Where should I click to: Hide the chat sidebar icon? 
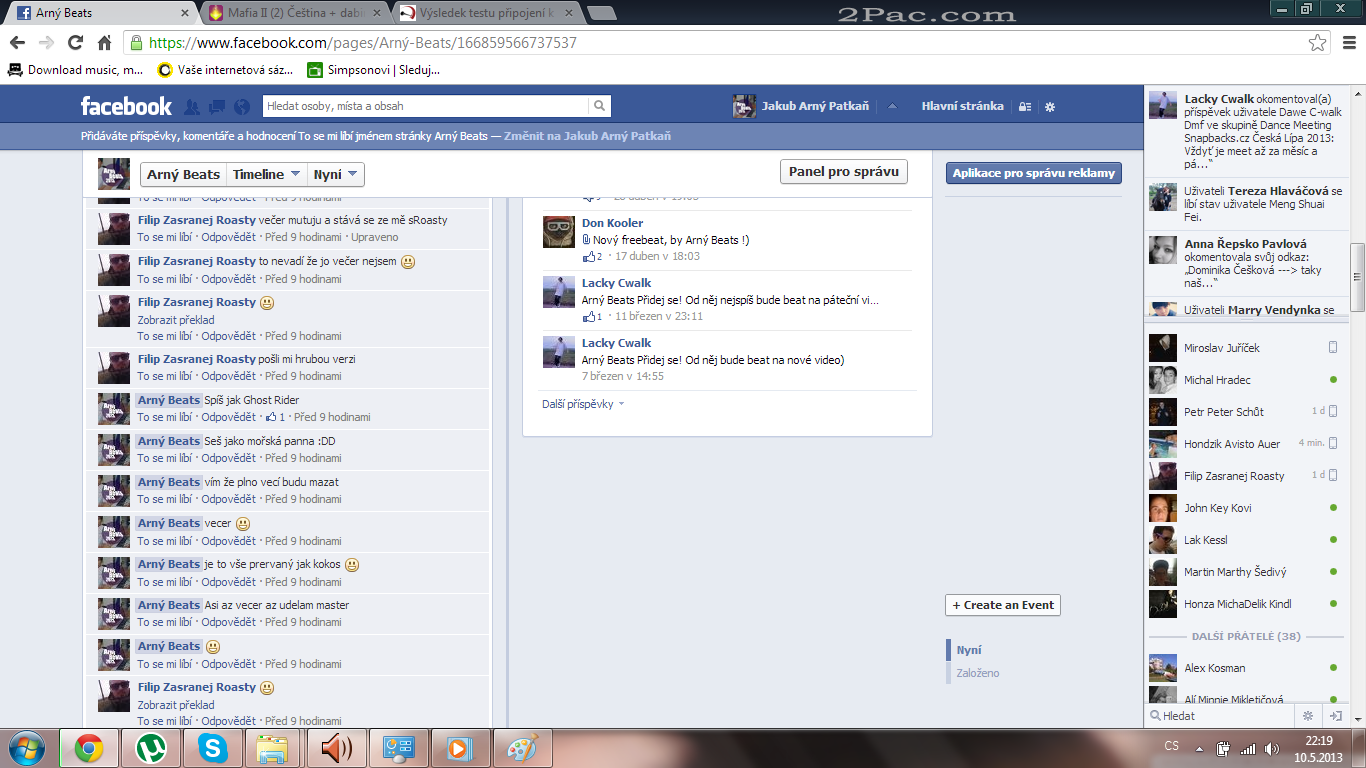[x=1335, y=716]
